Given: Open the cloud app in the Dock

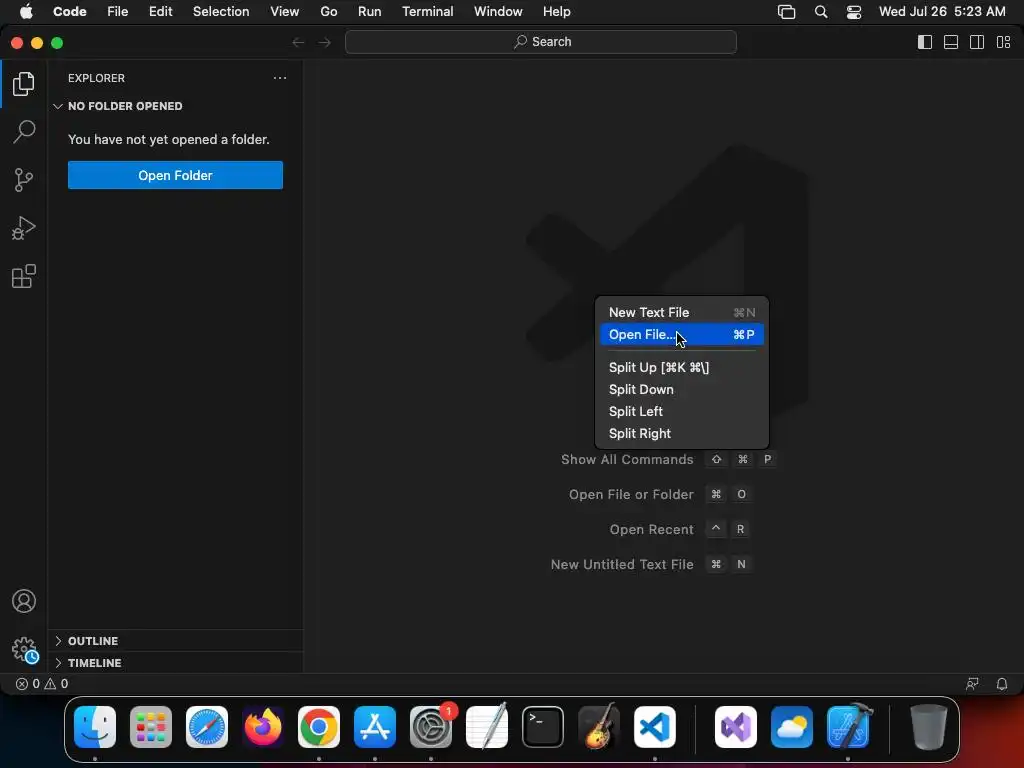Looking at the screenshot, I should (792, 727).
